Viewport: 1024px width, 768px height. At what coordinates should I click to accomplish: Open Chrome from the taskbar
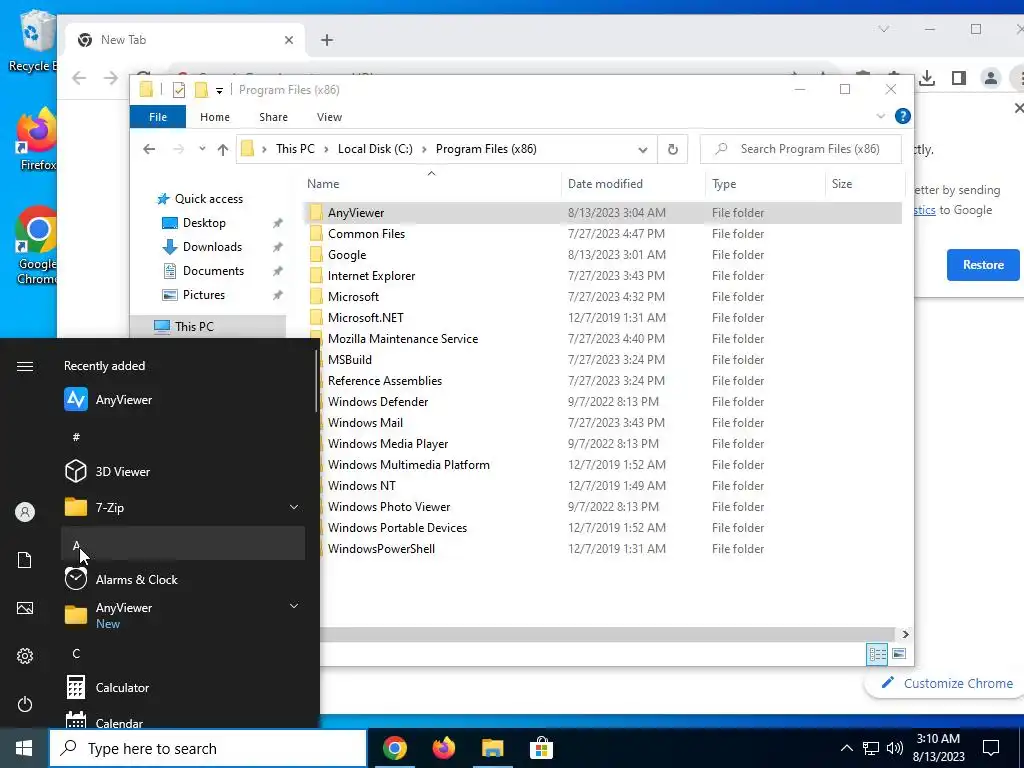point(395,748)
